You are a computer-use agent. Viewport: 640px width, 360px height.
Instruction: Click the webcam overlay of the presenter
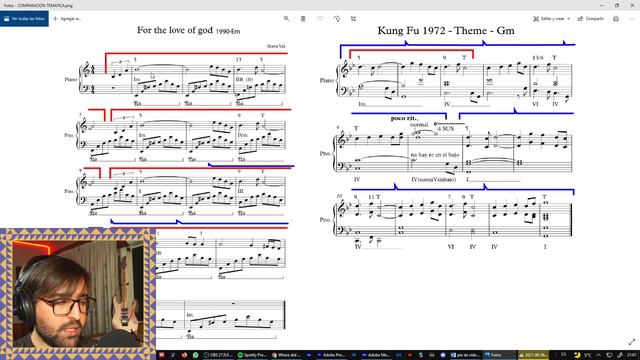78,294
